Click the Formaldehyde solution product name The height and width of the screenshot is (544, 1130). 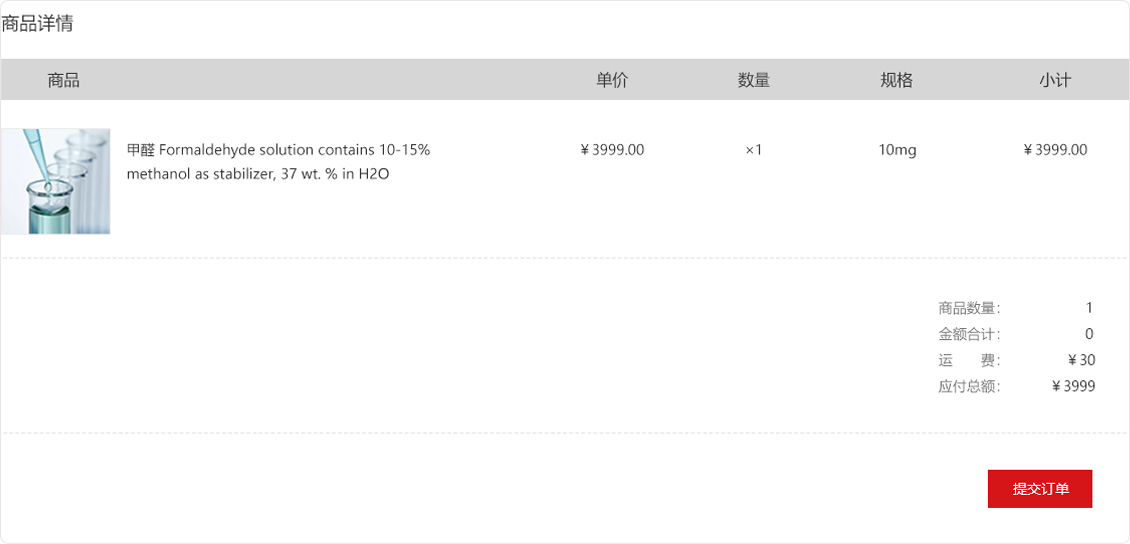[278, 162]
